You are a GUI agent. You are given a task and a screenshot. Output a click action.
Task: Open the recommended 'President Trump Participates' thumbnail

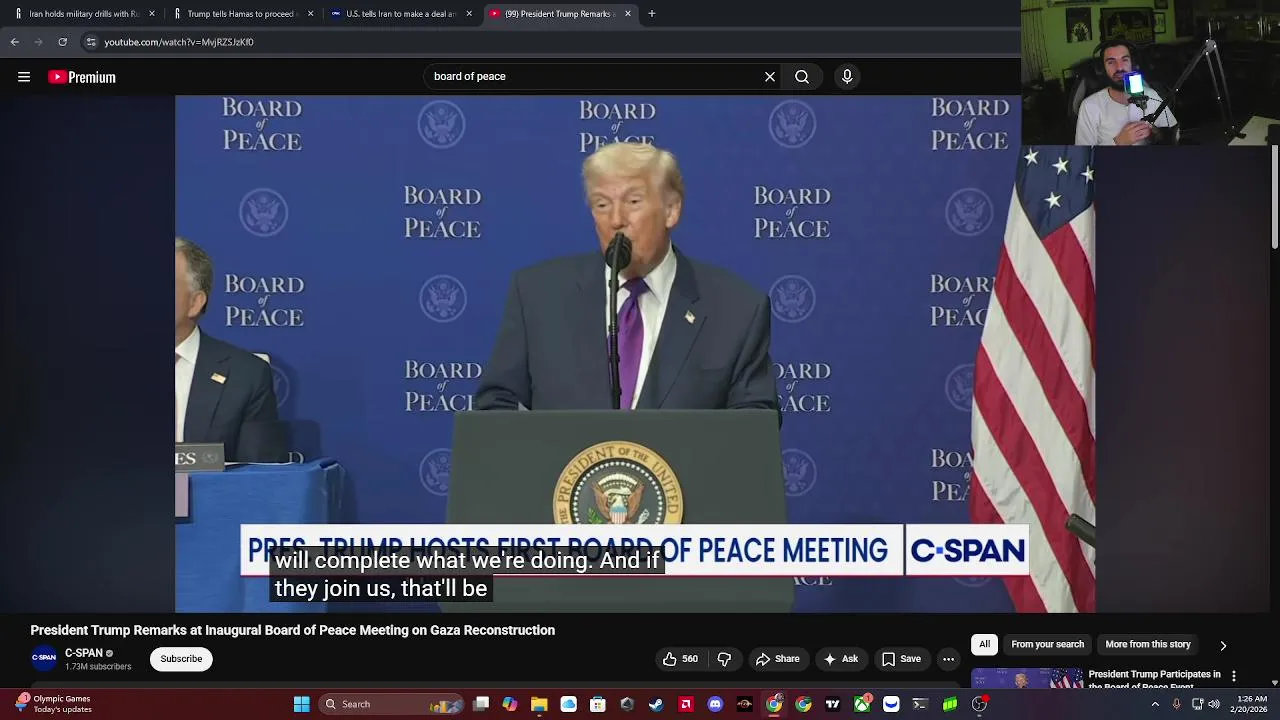(x=1027, y=679)
